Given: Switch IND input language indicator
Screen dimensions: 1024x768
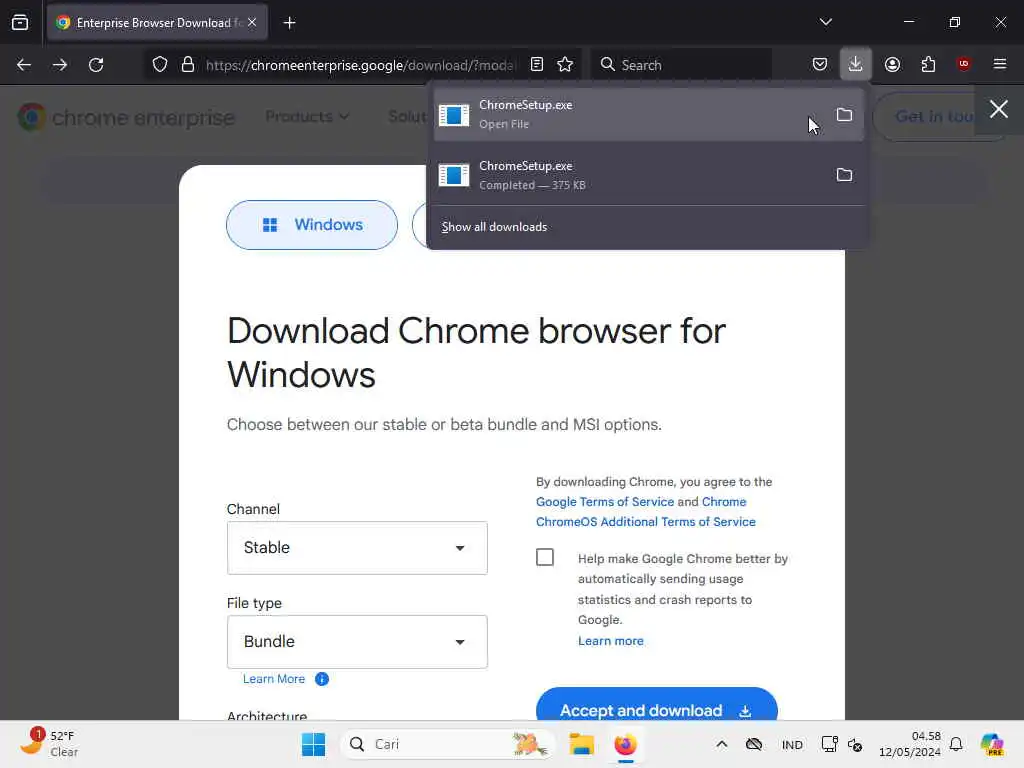Looking at the screenshot, I should pos(792,744).
